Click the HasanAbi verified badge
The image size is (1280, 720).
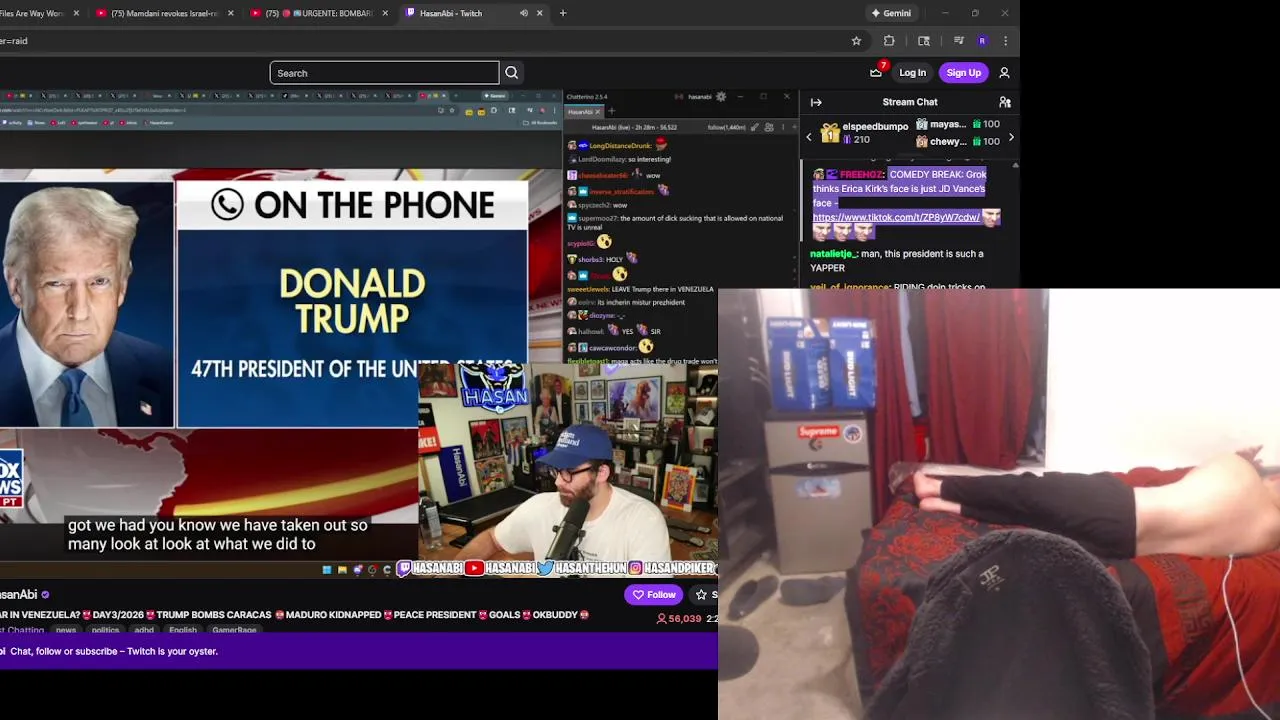[x=45, y=595]
